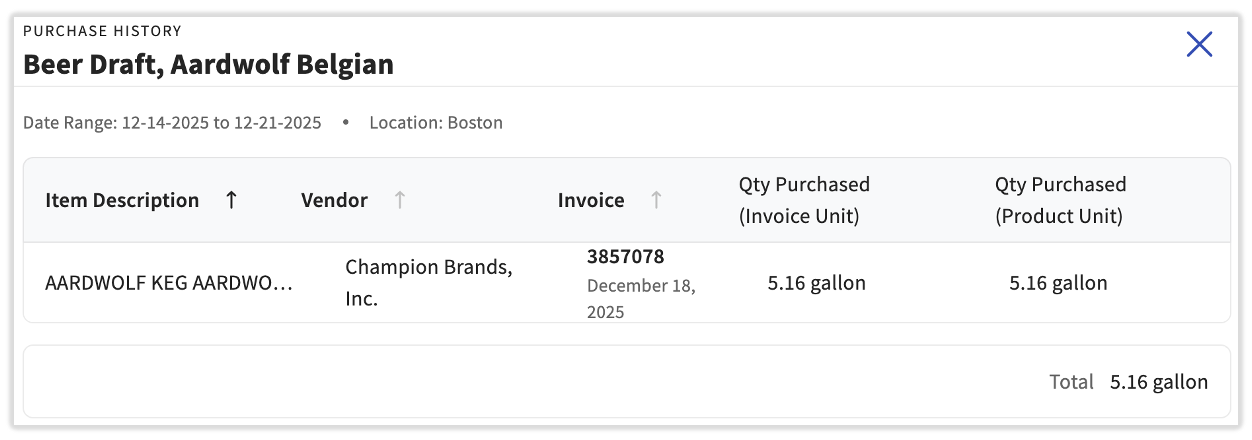Click the December 18, 2025 invoice date

[x=640, y=298]
